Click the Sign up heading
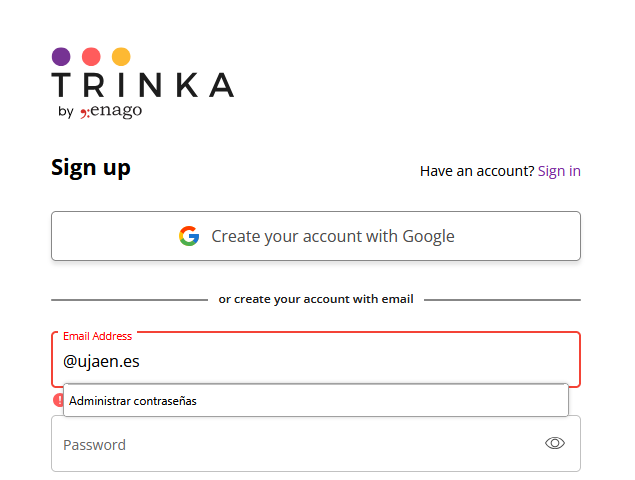Screen dimensions: 635x480 click(x=91, y=168)
